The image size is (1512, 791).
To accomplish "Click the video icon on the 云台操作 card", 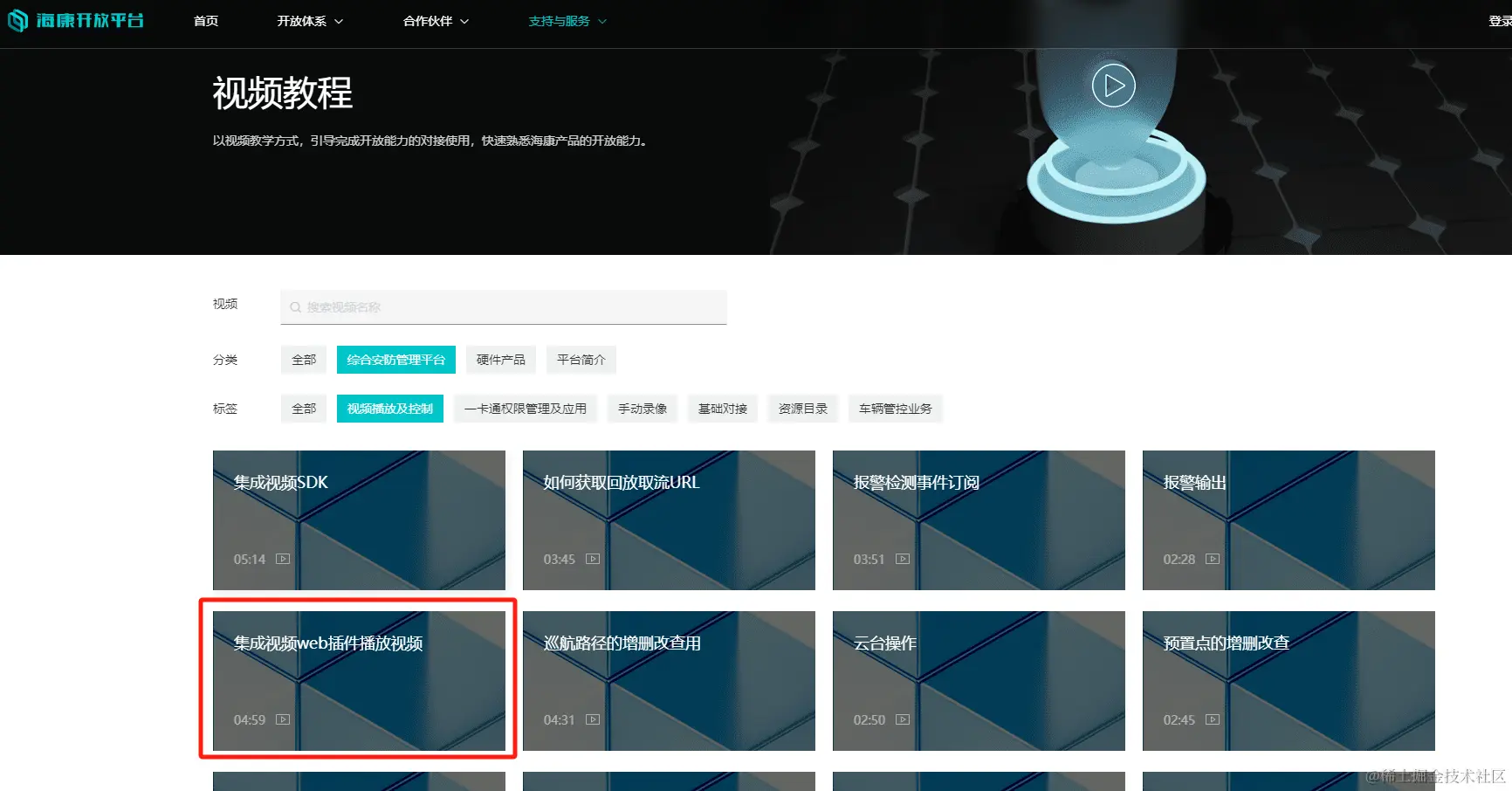I will [x=903, y=719].
